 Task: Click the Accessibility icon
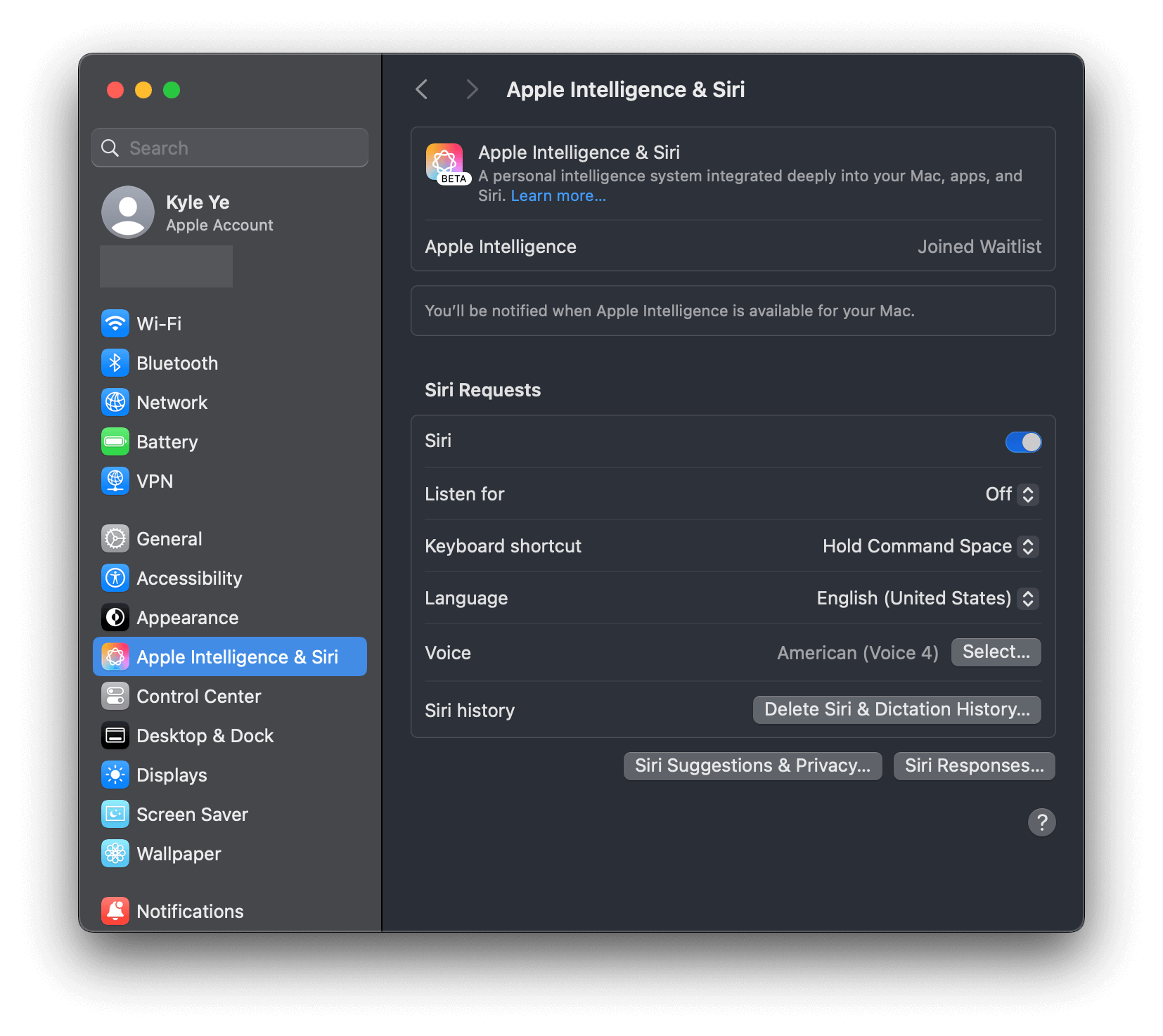point(115,578)
